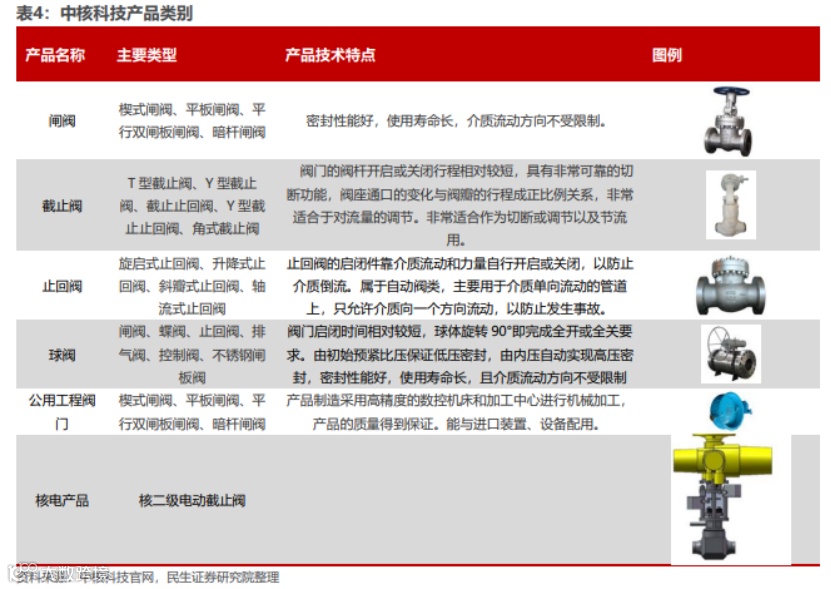The image size is (831, 589).
Task: Click types cell starting 旋启式止回阀
Action: (192, 286)
